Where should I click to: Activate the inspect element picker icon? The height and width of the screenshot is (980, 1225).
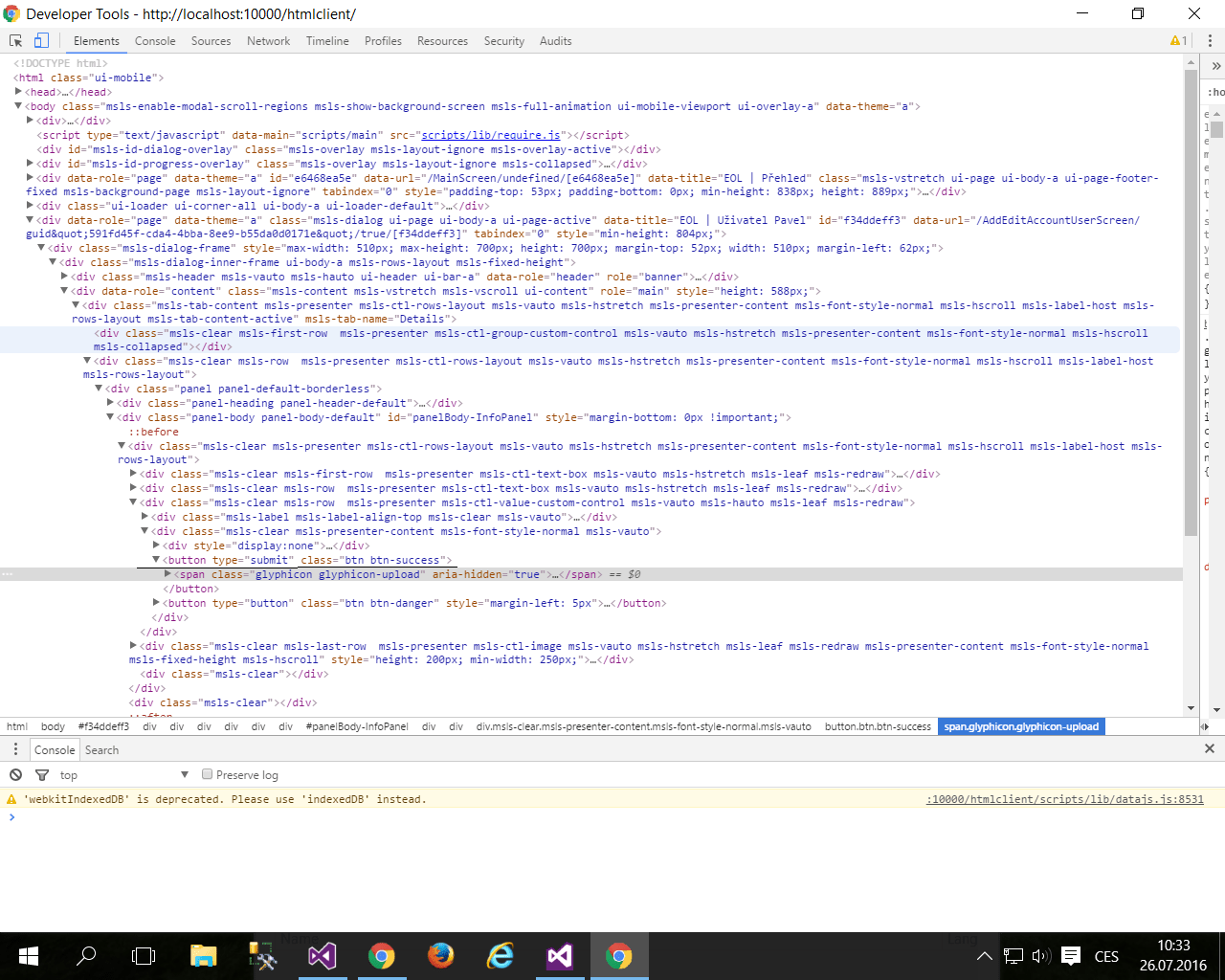point(16,41)
